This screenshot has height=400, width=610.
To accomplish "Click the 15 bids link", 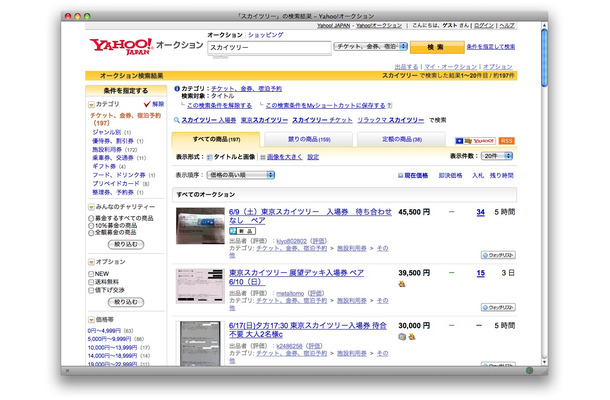I will tap(480, 273).
